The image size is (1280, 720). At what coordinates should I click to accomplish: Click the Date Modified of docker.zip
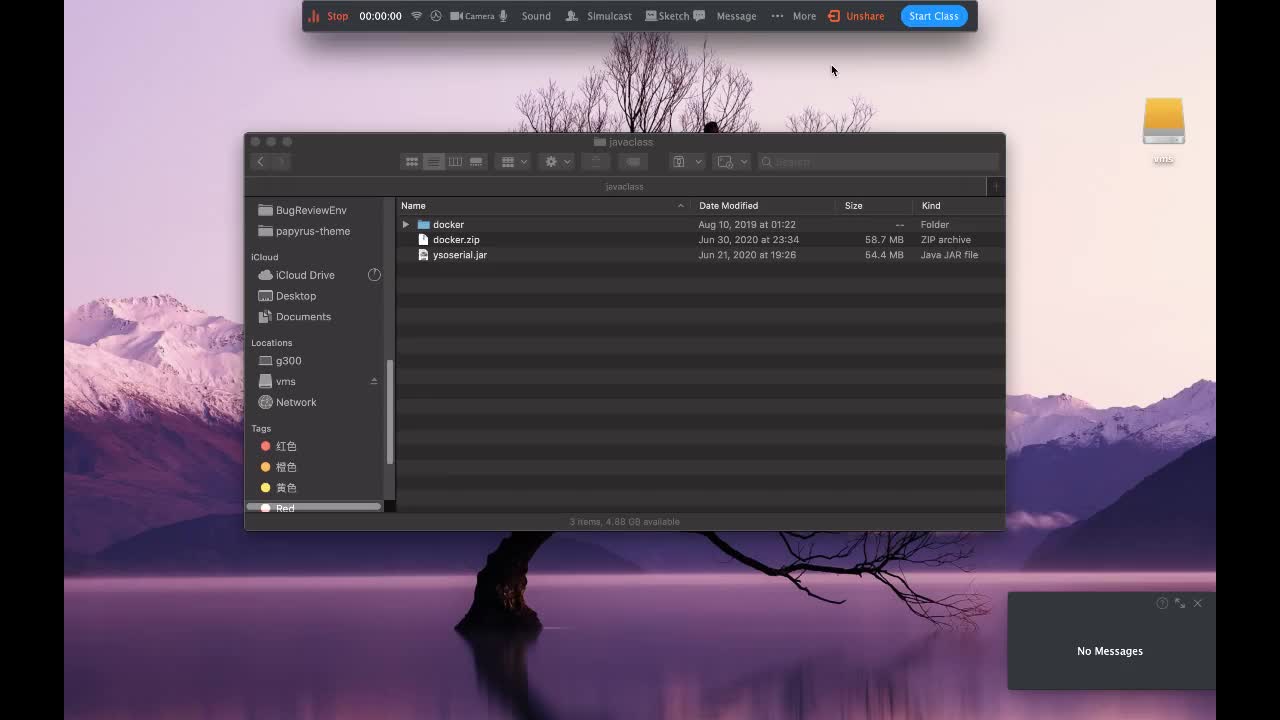(748, 240)
